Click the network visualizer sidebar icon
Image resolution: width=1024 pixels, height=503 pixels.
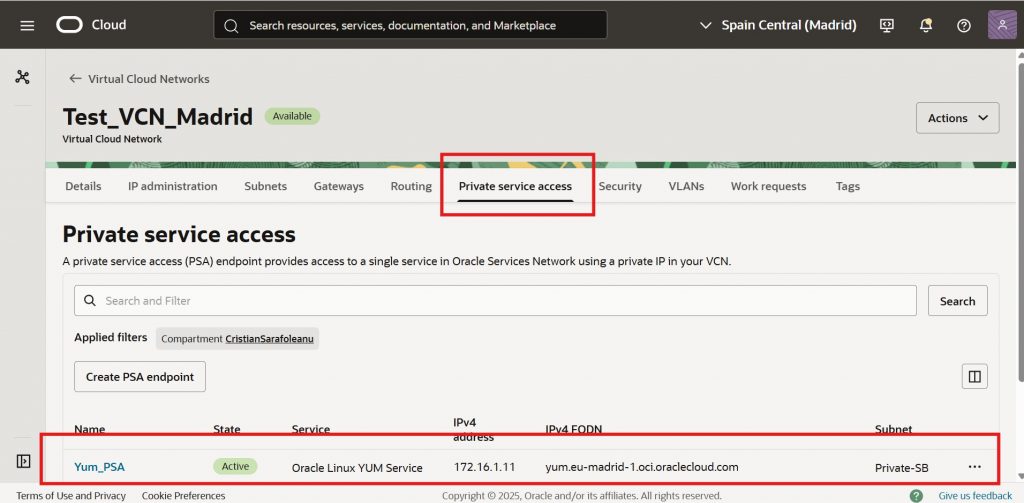point(23,77)
